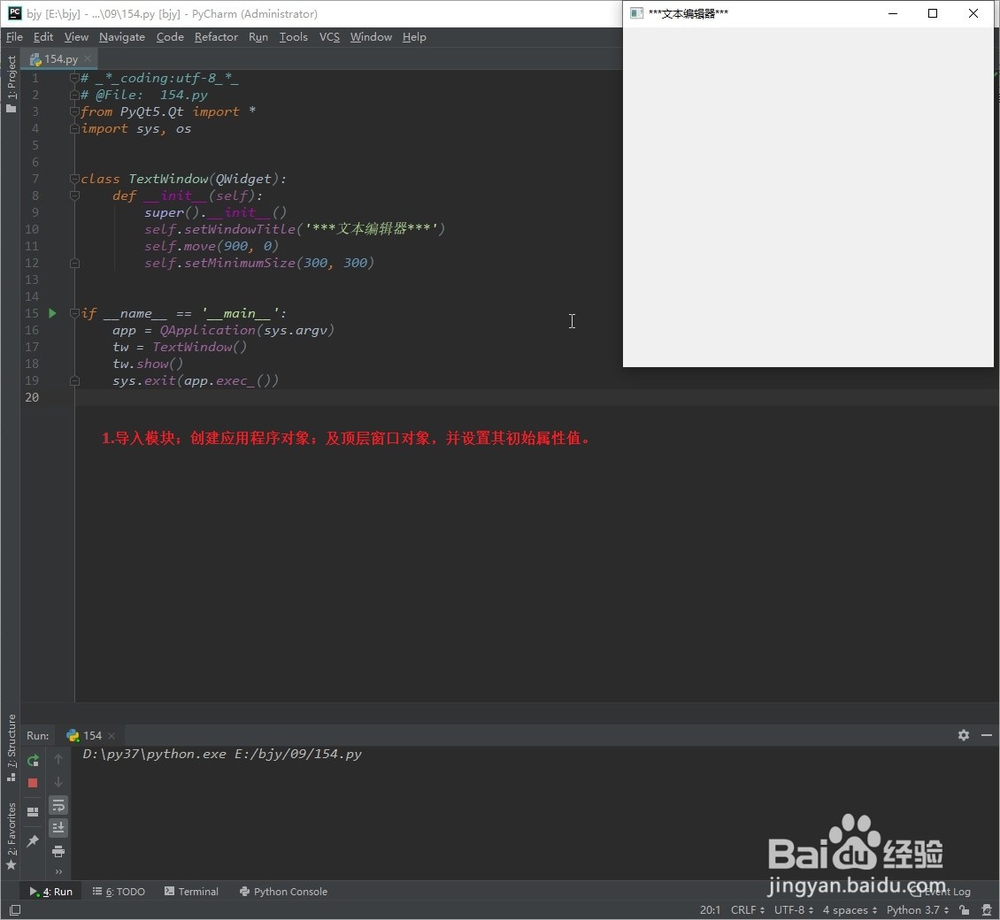Click the setWindowTitle call on line 10
The height and width of the screenshot is (920, 1000).
[240, 229]
